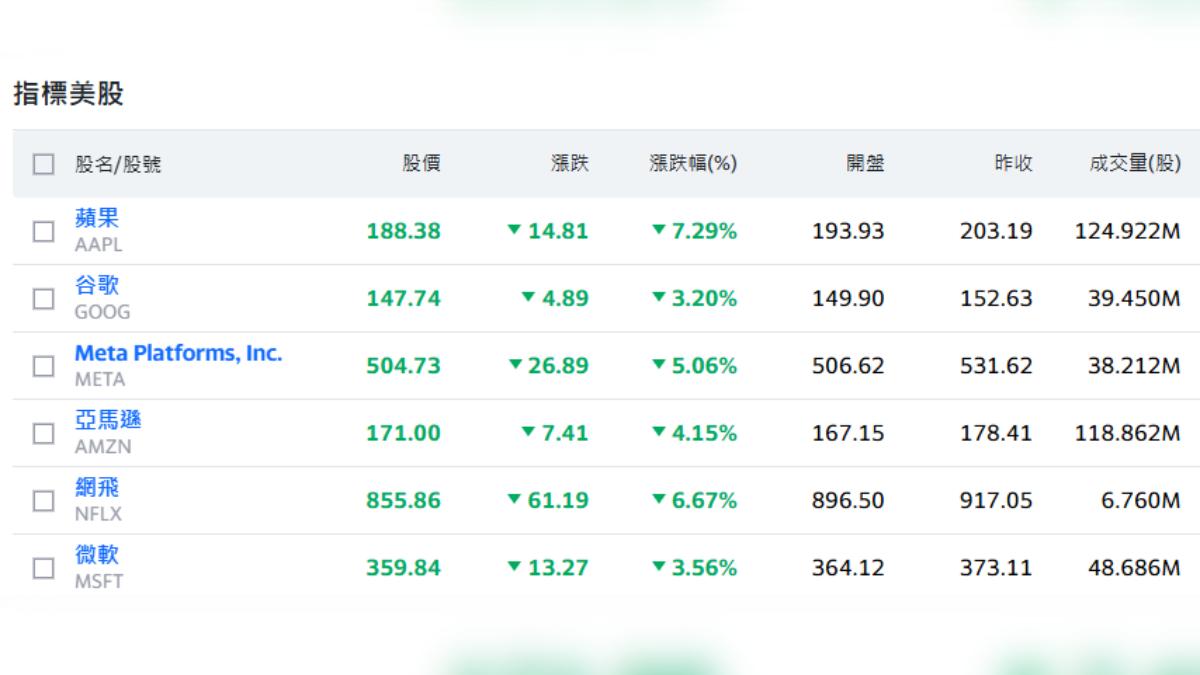Screen dimensions: 1200x675
Task: Click the Meta Platforms, Inc. link
Action: click(178, 353)
